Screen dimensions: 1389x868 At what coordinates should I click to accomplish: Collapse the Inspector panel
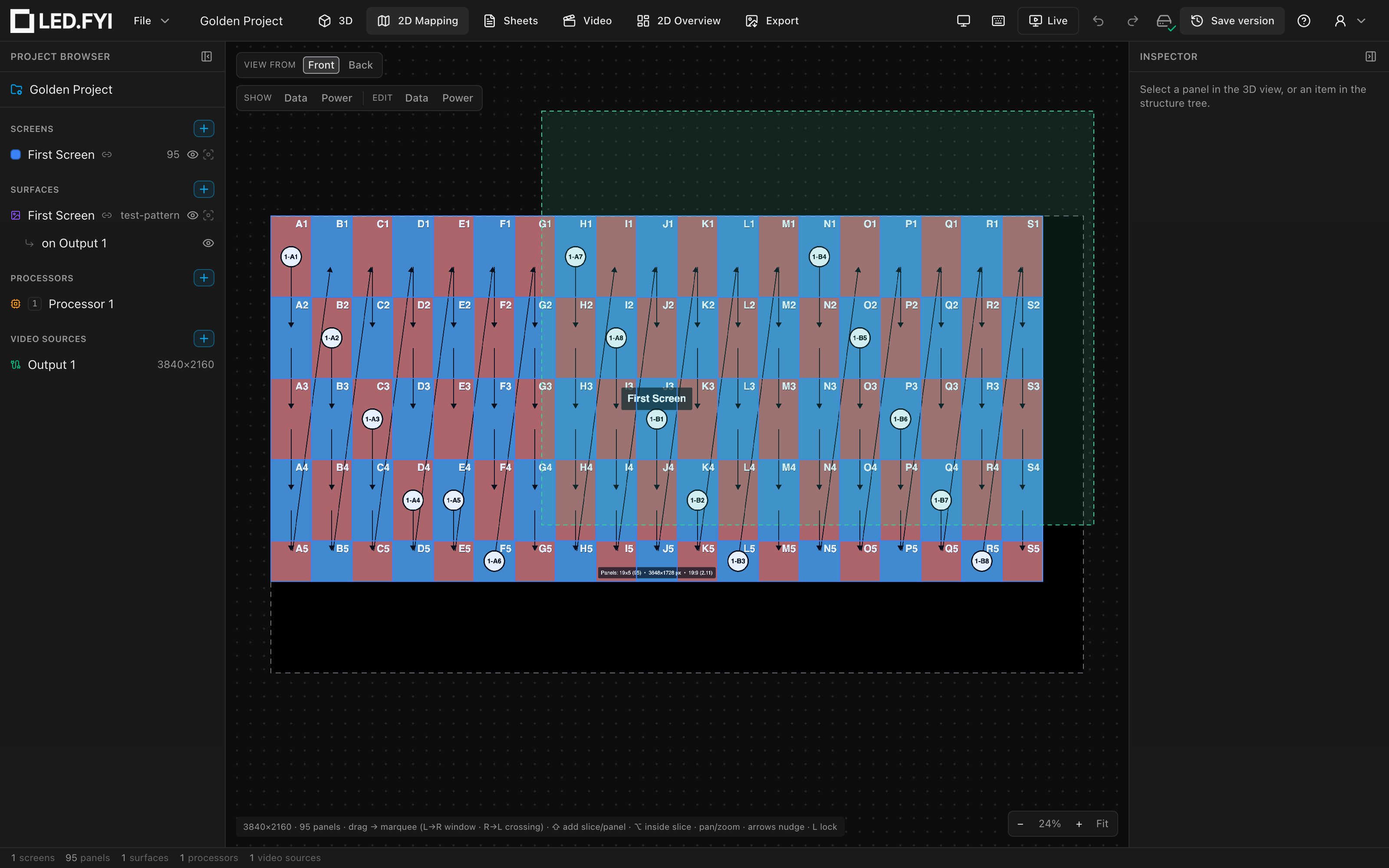point(1371,56)
